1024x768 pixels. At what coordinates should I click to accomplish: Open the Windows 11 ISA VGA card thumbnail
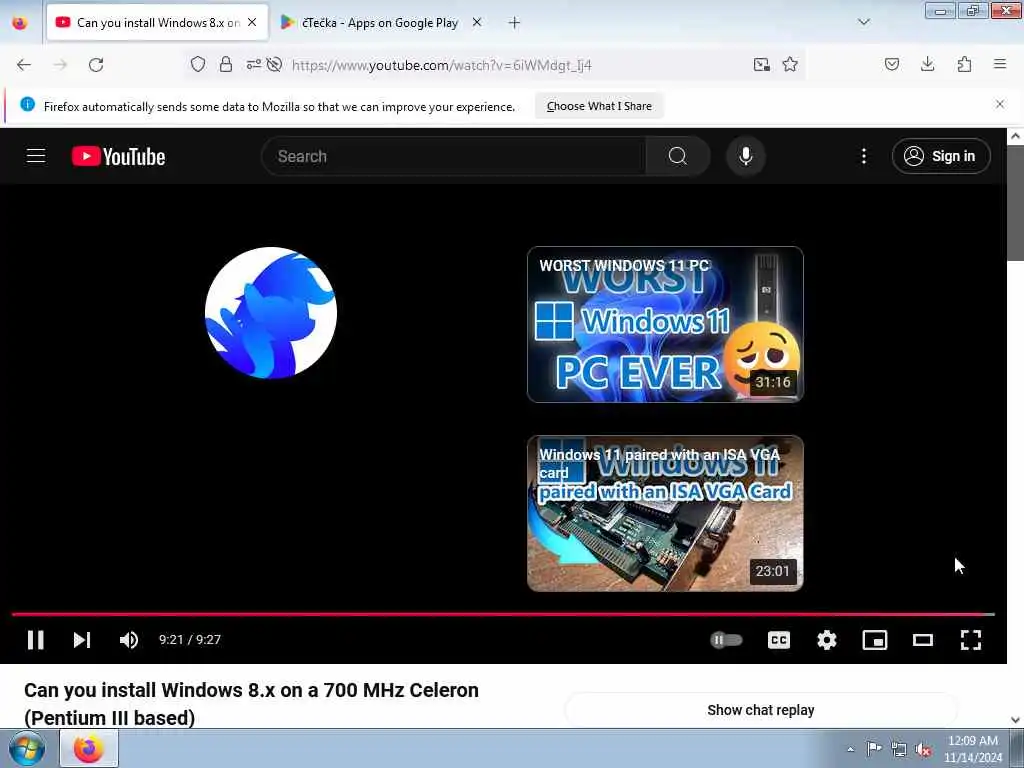click(x=665, y=513)
